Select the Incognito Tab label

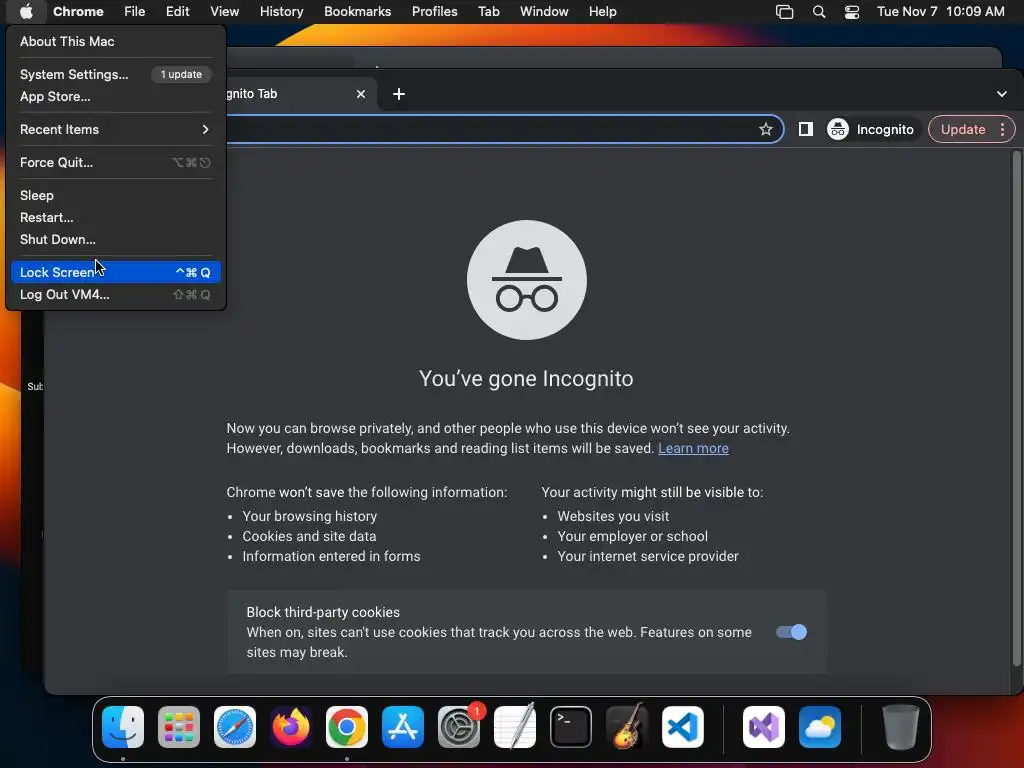[x=252, y=94]
